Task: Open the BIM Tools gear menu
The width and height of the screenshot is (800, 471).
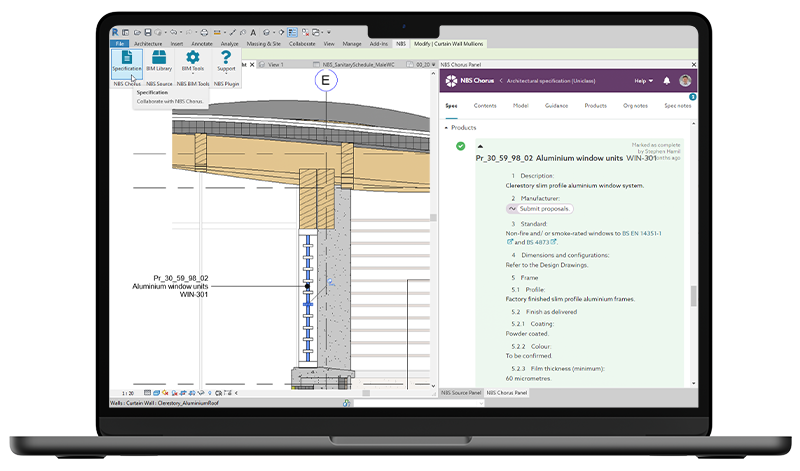Action: [192, 62]
